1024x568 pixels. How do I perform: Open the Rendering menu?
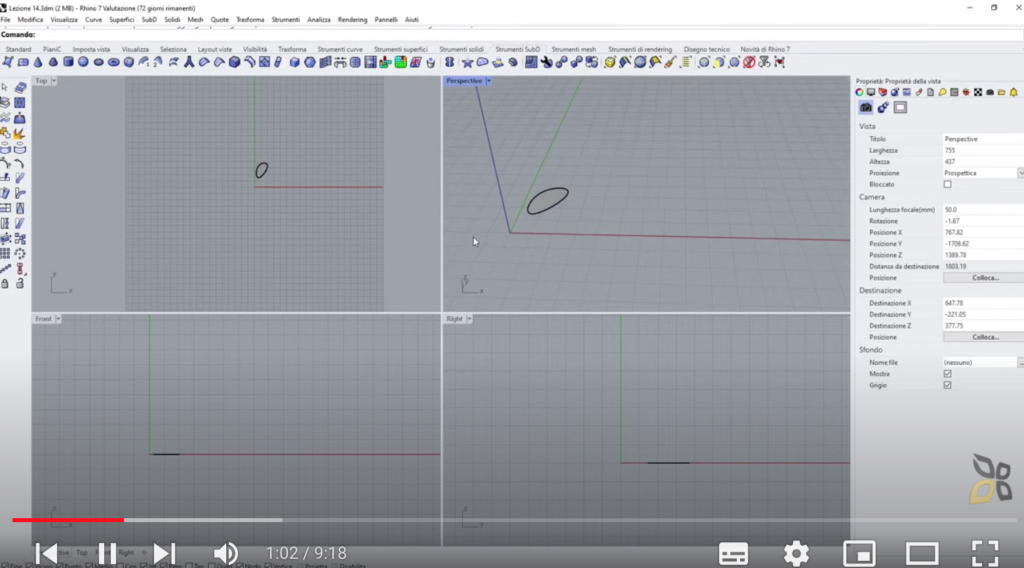pyautogui.click(x=353, y=20)
